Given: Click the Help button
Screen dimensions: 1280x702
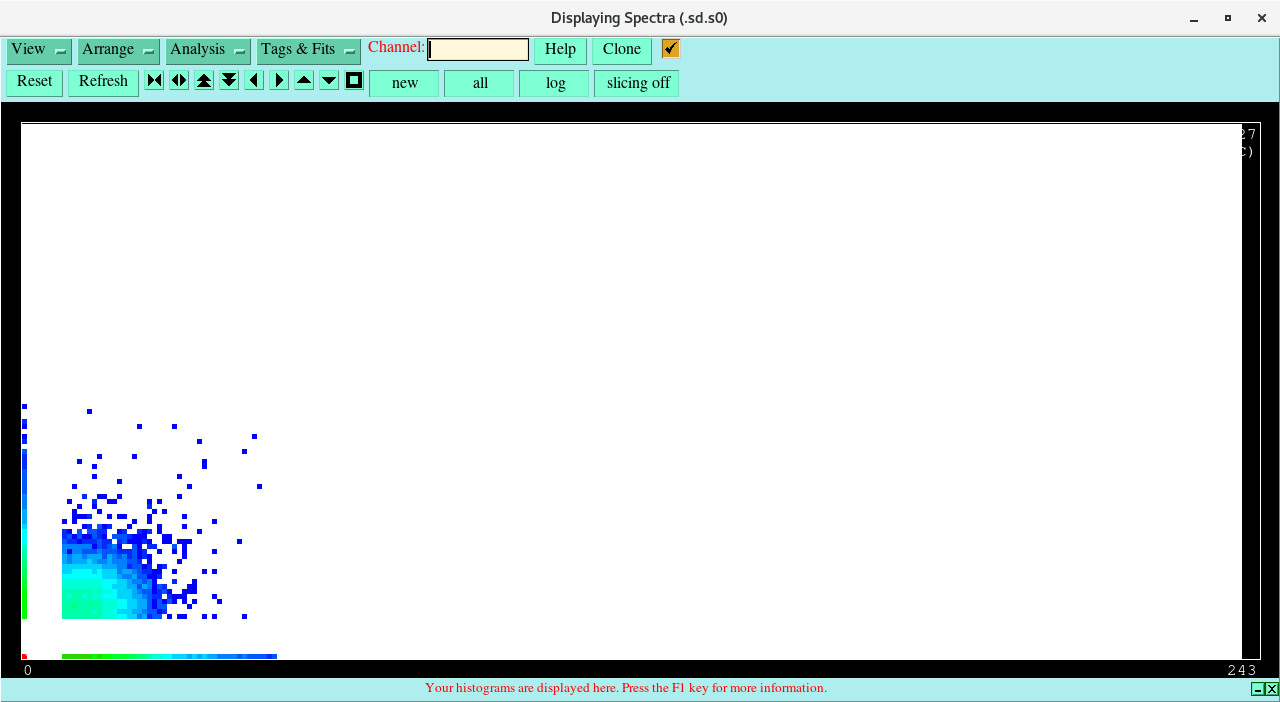Looking at the screenshot, I should pos(560,50).
